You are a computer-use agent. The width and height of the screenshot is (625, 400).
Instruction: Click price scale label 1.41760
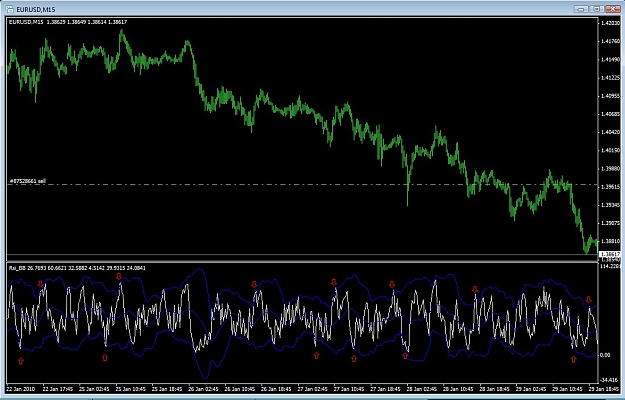(x=610, y=41)
